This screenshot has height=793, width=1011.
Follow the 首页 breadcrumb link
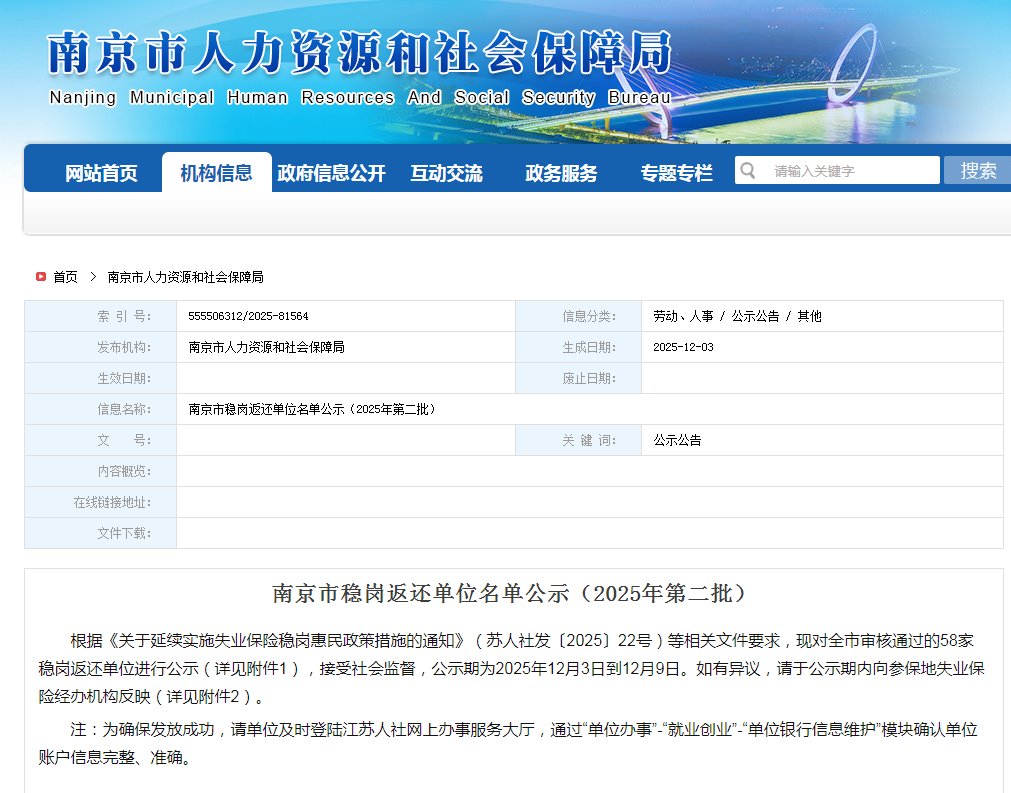[66, 277]
